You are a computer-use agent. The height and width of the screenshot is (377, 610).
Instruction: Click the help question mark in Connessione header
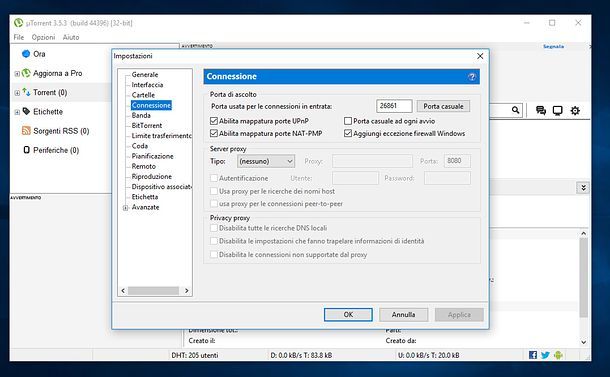(x=472, y=77)
